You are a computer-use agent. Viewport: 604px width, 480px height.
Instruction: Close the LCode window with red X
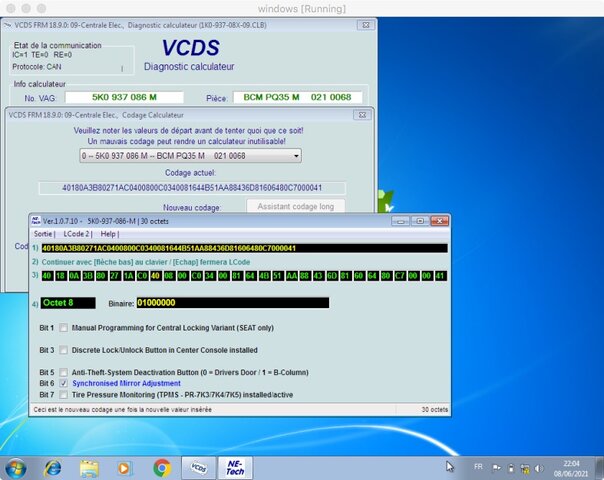[439, 221]
